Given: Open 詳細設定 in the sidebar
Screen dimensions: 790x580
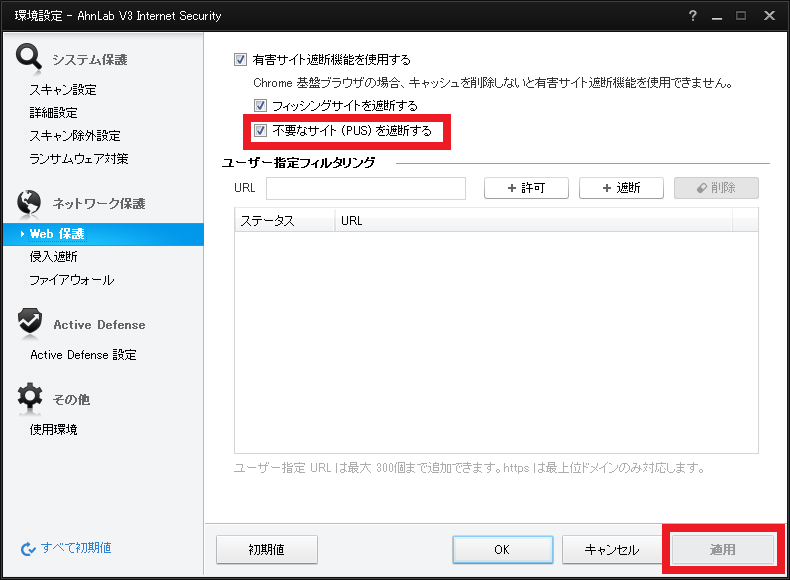Looking at the screenshot, I should point(53,112).
